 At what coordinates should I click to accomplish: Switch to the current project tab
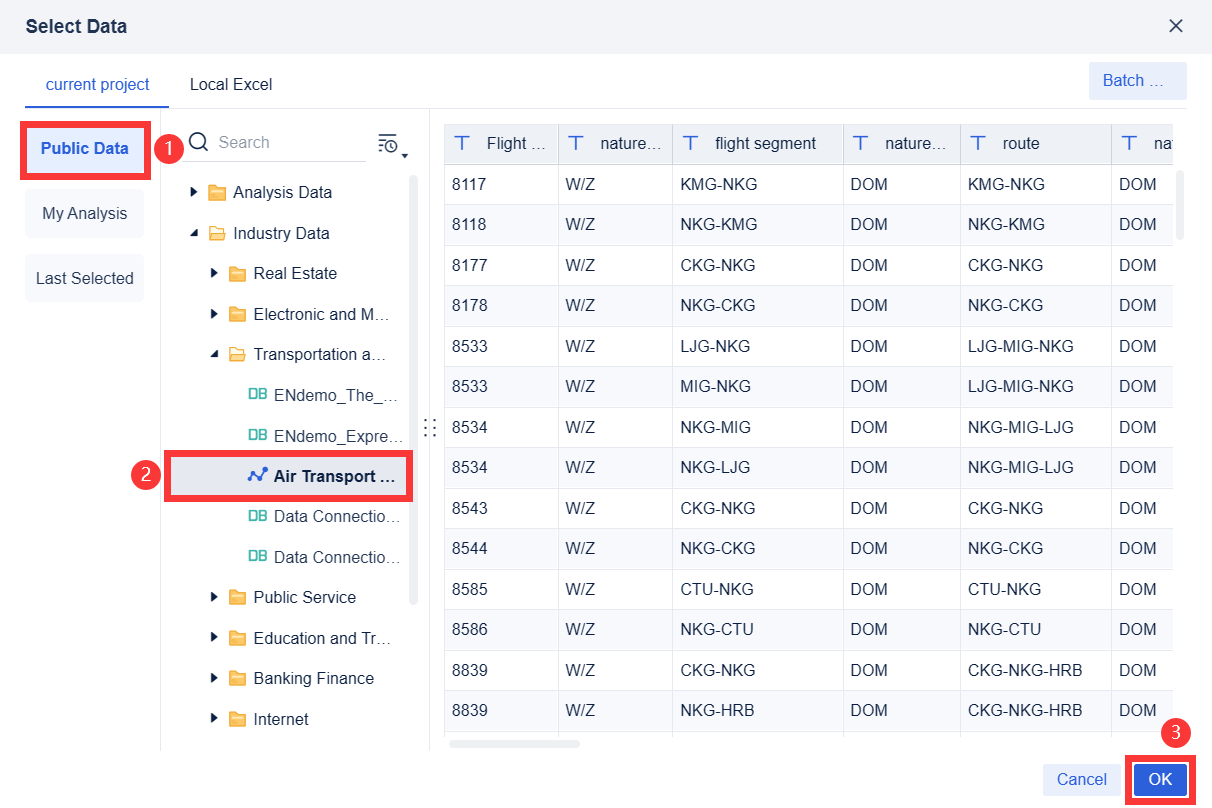tap(97, 84)
